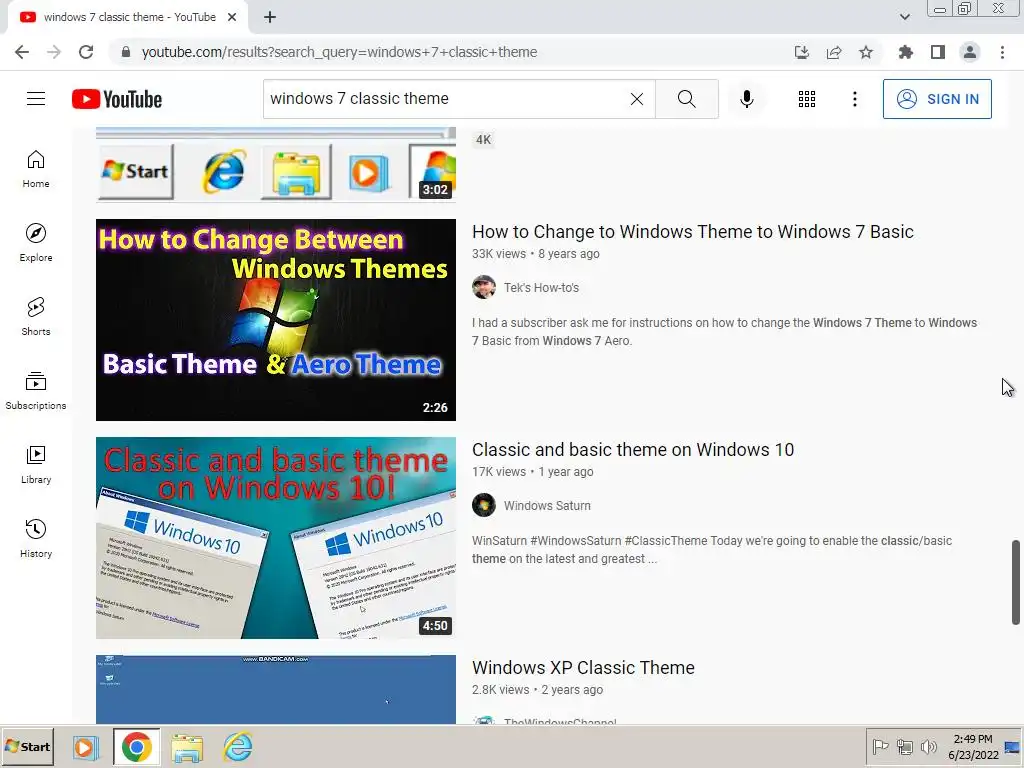This screenshot has width=1024, height=768.
Task: Visit the Windows Saturn channel name
Action: [x=547, y=505]
